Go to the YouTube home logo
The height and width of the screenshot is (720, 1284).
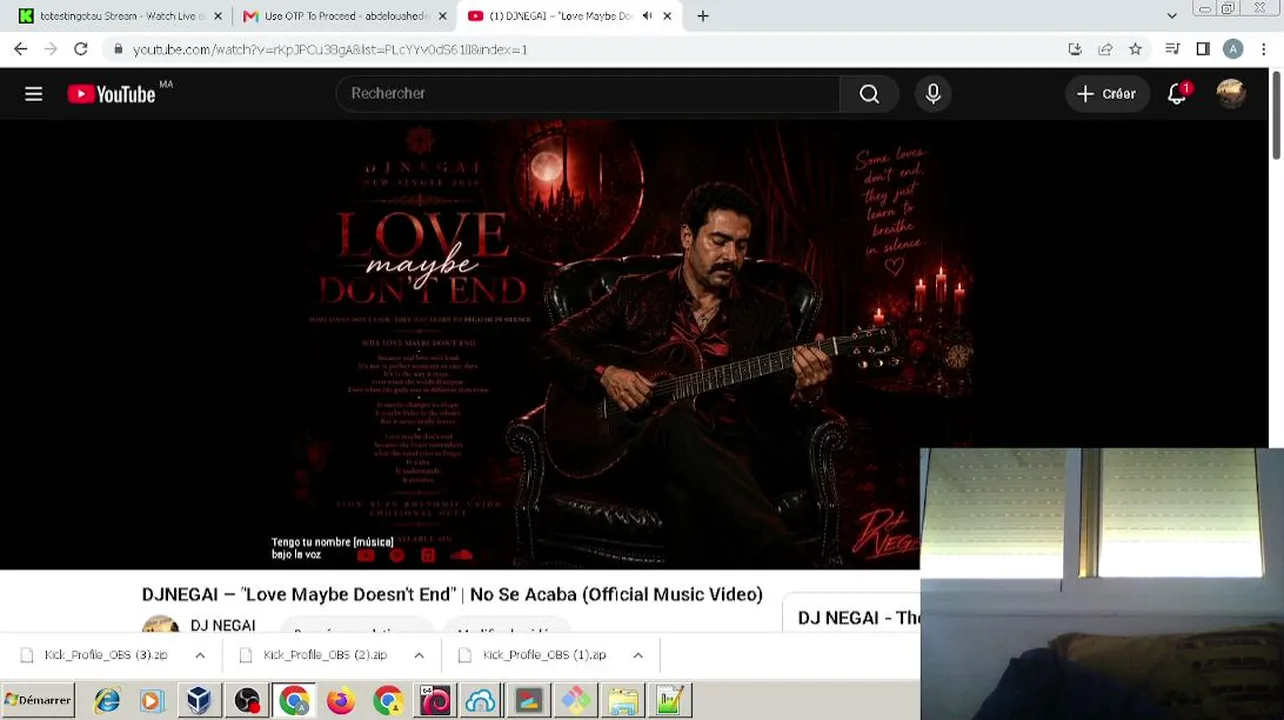[111, 94]
